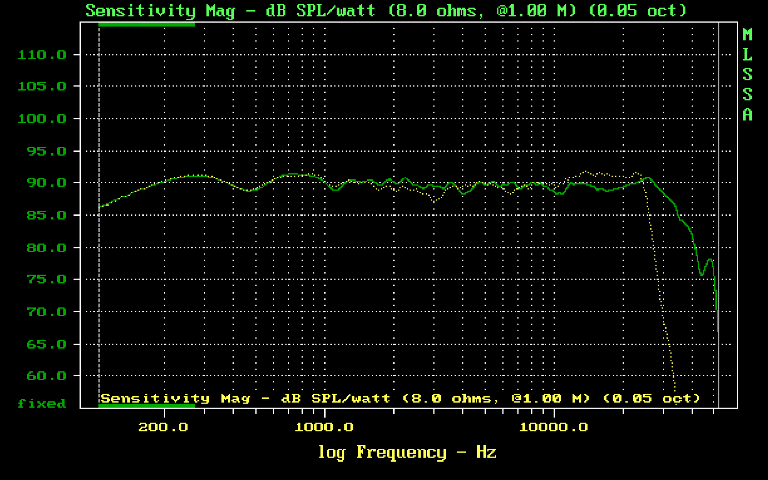768x480 pixels.
Task: Select the gray vertical cursor at right edge
Action: [719, 200]
